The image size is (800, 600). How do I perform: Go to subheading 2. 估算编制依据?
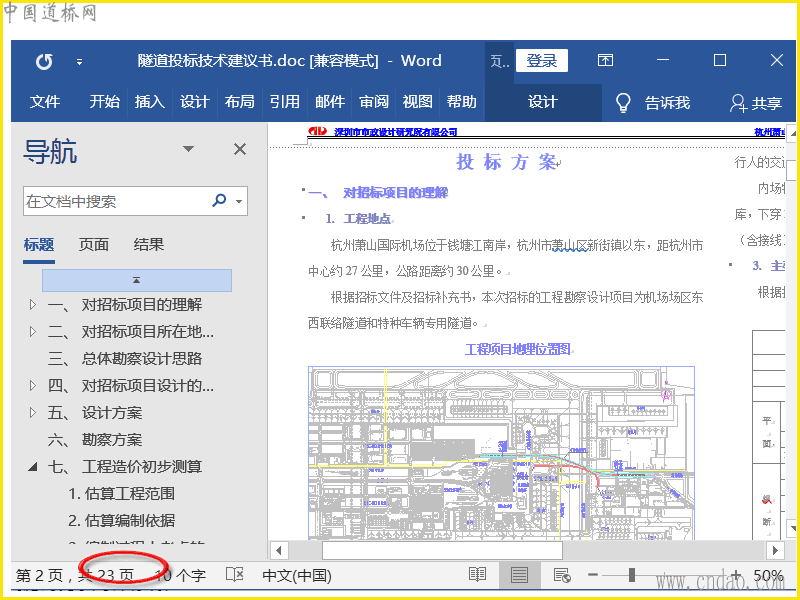tap(121, 520)
